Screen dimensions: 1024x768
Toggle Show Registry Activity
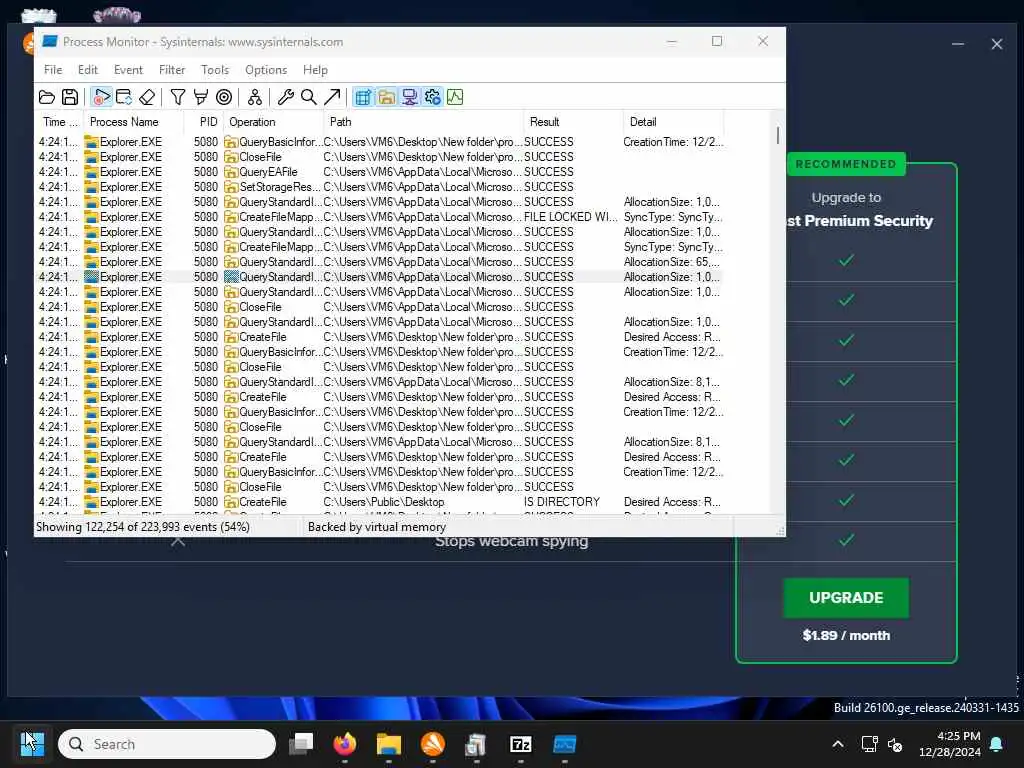pyautogui.click(x=363, y=97)
